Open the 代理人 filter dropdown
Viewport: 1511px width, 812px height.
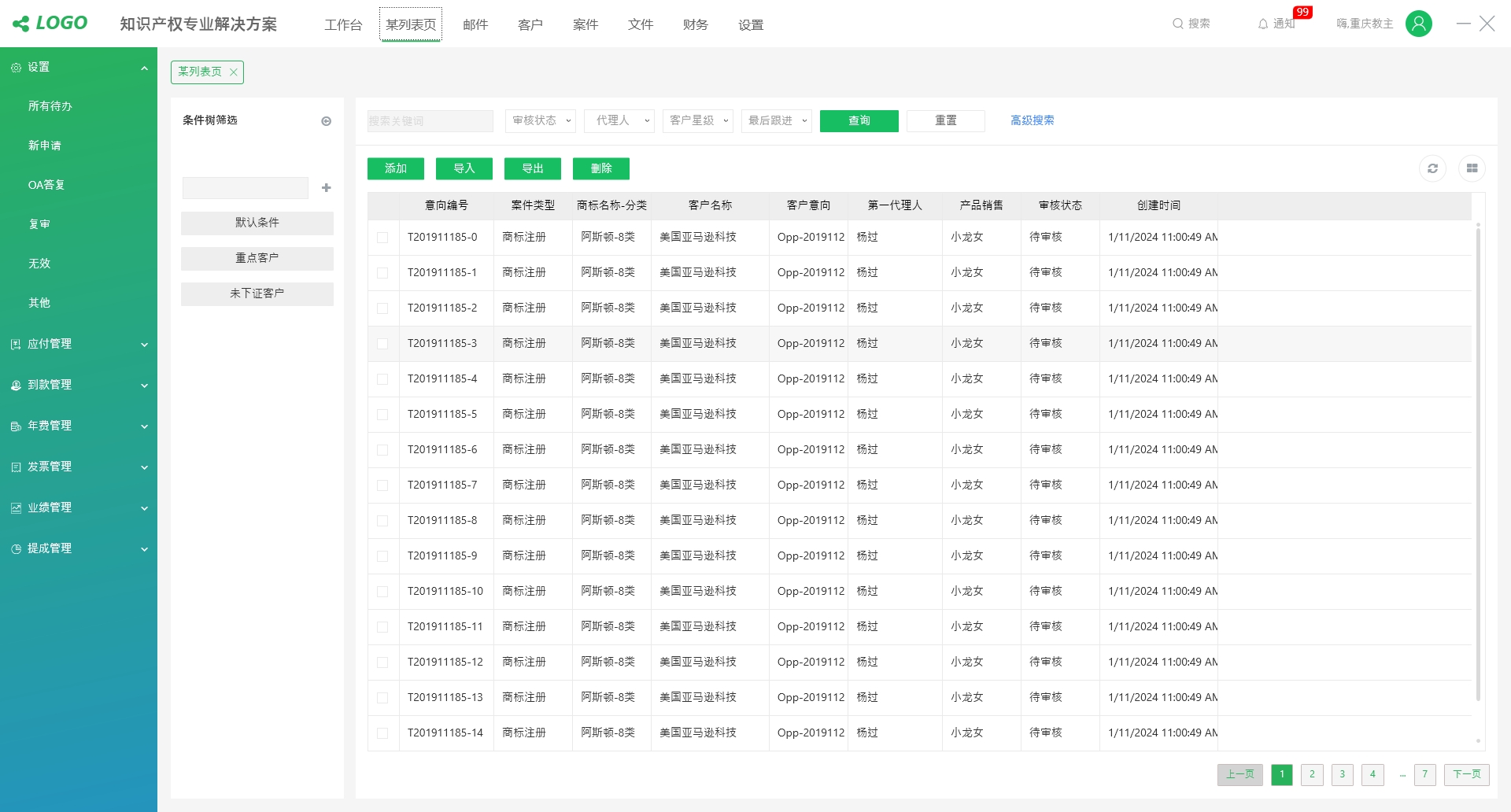tap(619, 120)
